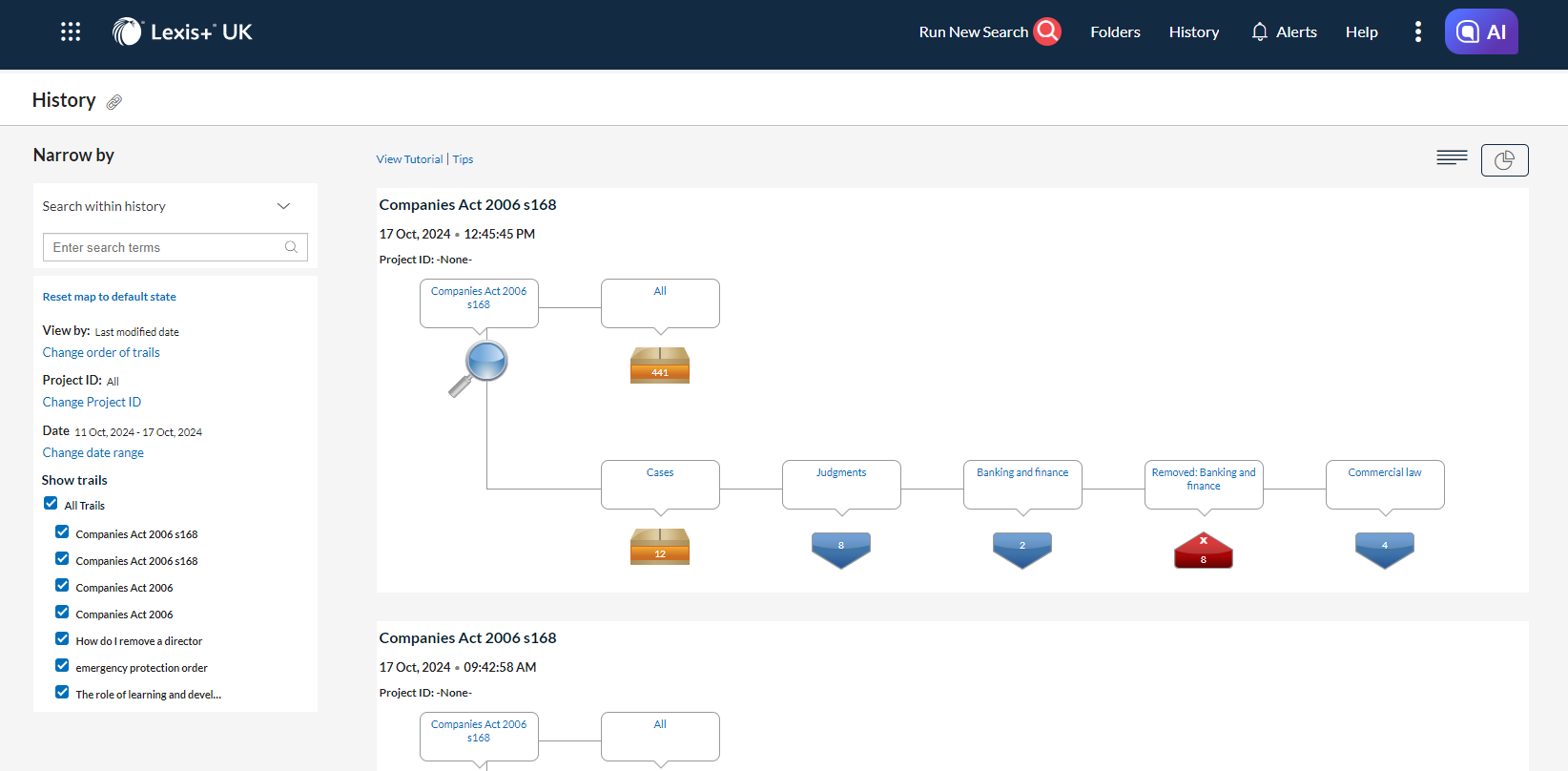Viewport: 1568px width, 771px height.
Task: Click the magnifying glass search node
Action: point(482,366)
